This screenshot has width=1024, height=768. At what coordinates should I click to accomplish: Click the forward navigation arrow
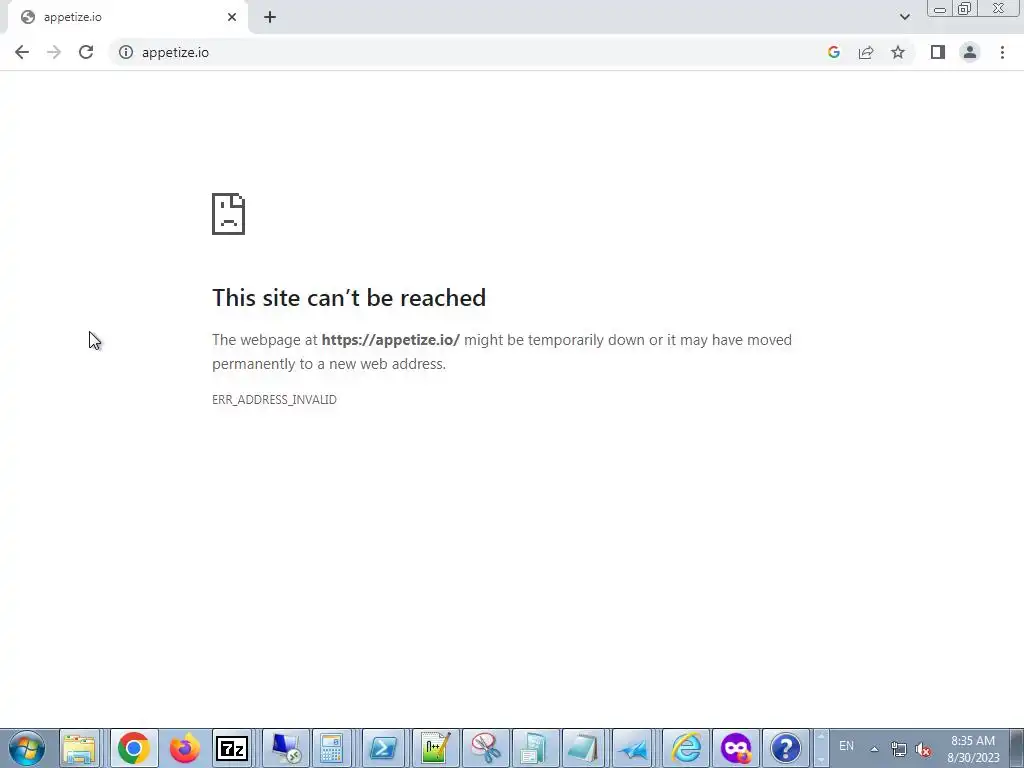[x=54, y=52]
